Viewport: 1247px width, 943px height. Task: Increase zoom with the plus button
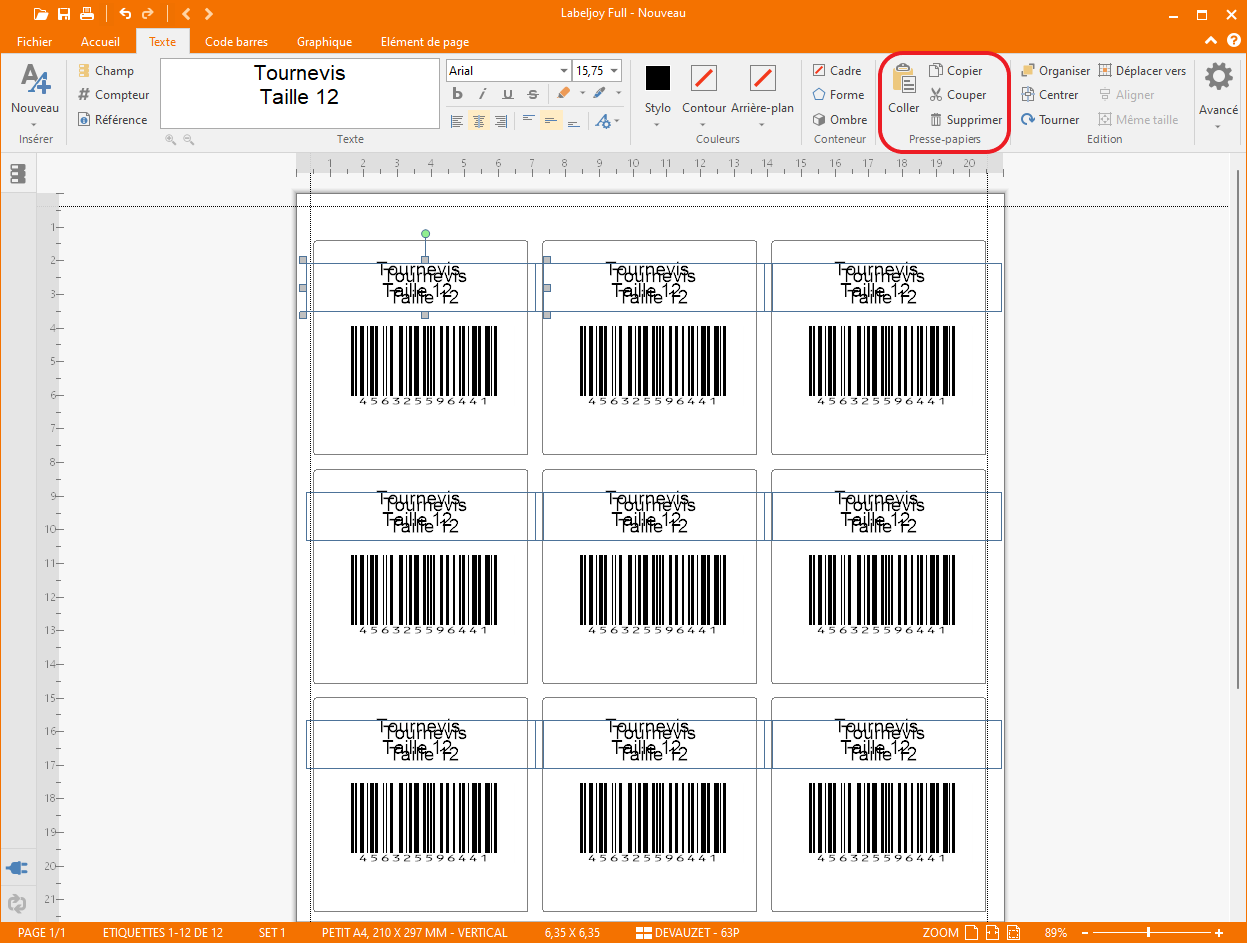[1219, 933]
